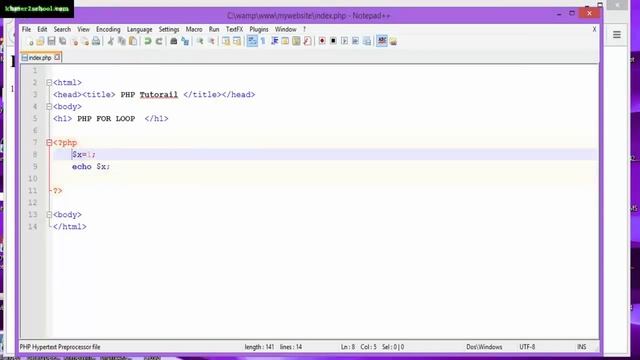Click the UTF-8 encoding in status bar

[527, 347]
